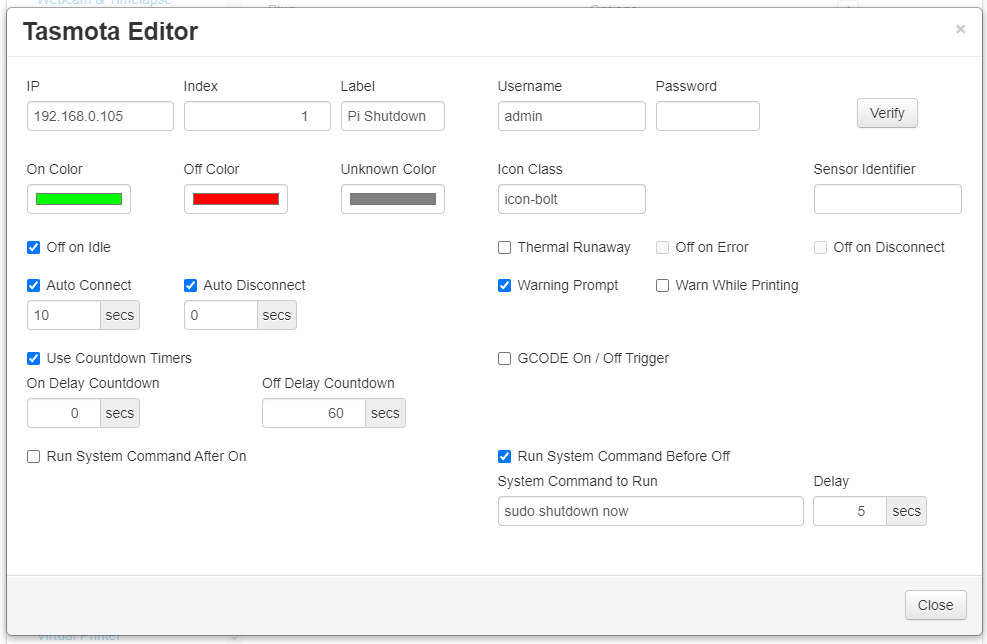Uncheck Run System Command Before Off
This screenshot has width=987, height=644.
504,456
